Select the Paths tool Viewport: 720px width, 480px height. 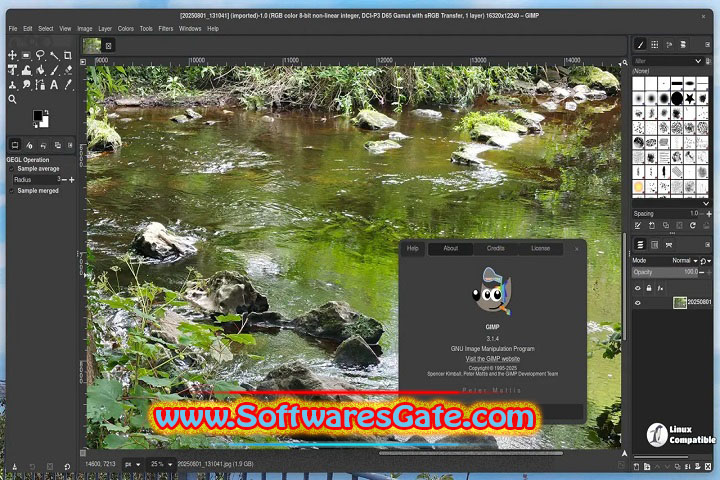40,85
